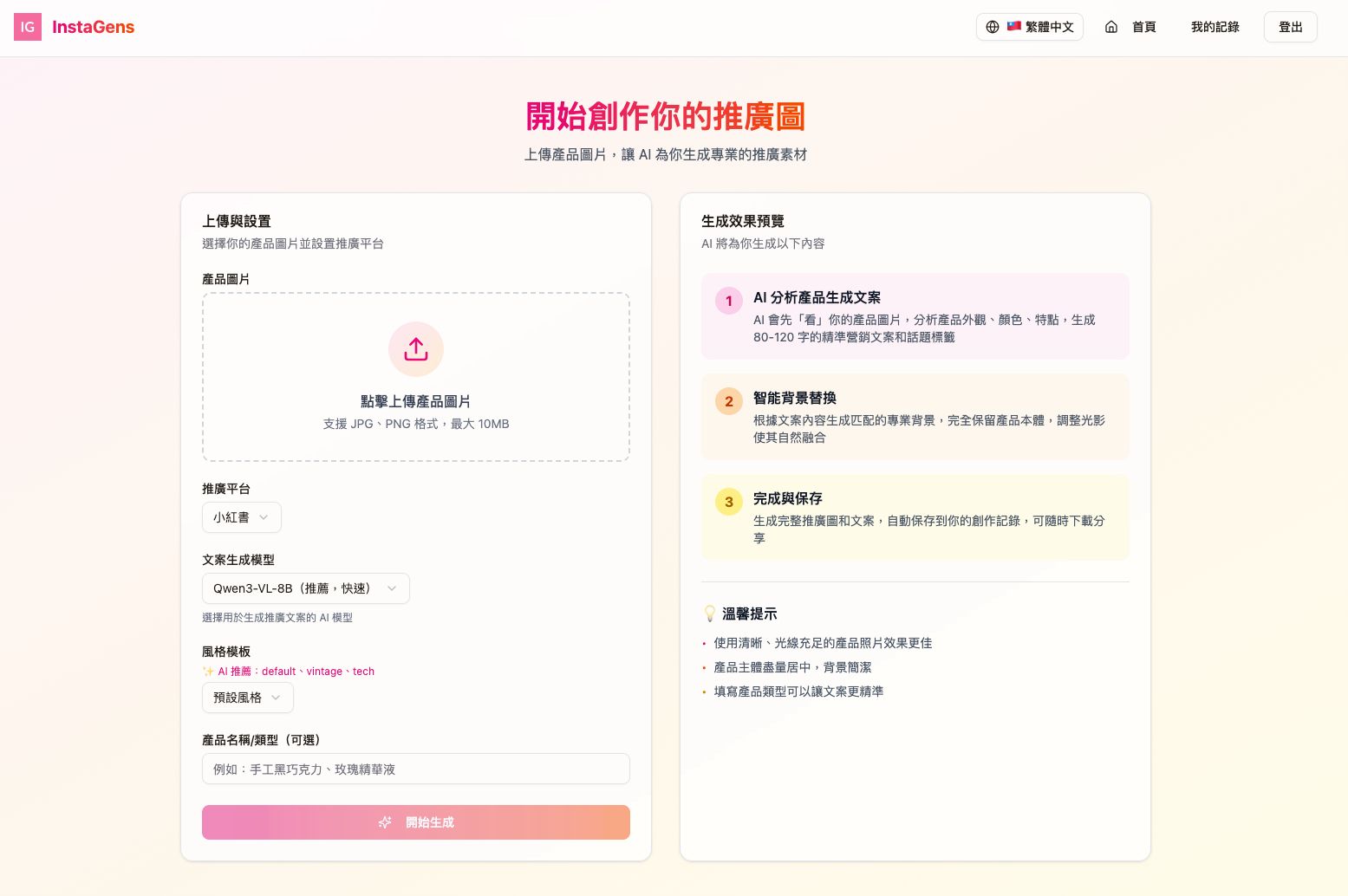Expand the Qwen3-VL-8B model dropdown
The image size is (1348, 896).
coord(305,588)
